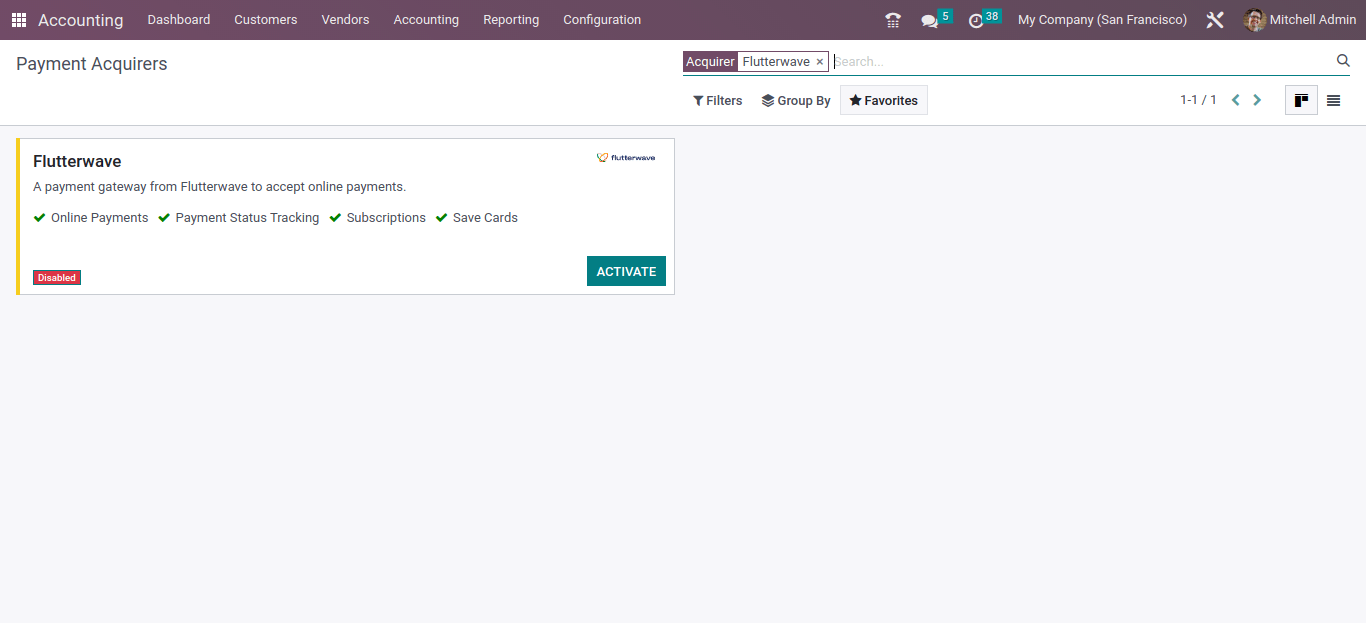This screenshot has width=1366, height=623.
Task: Open My Company (San Francisco) switcher
Action: point(1102,20)
